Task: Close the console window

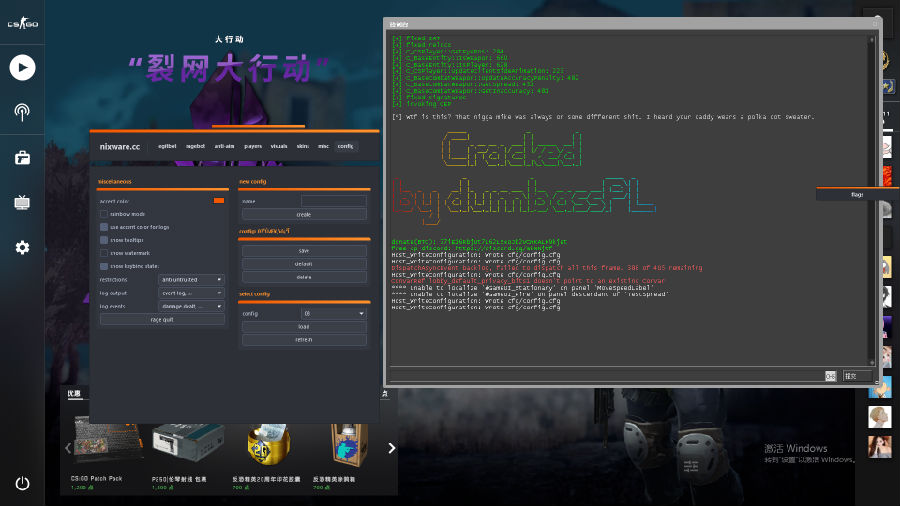Action: click(875, 24)
